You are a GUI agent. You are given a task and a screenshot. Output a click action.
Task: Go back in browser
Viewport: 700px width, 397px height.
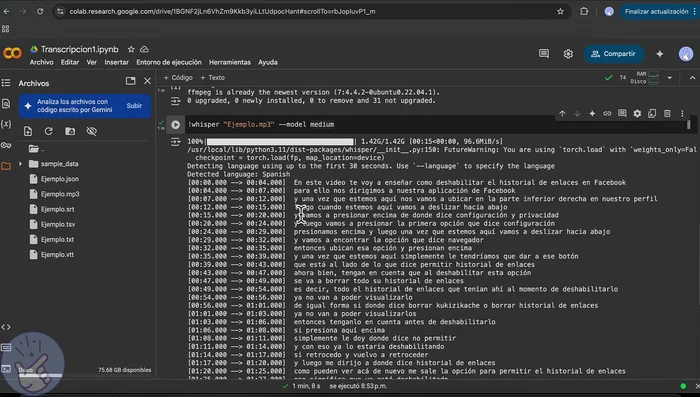[x=6, y=12]
